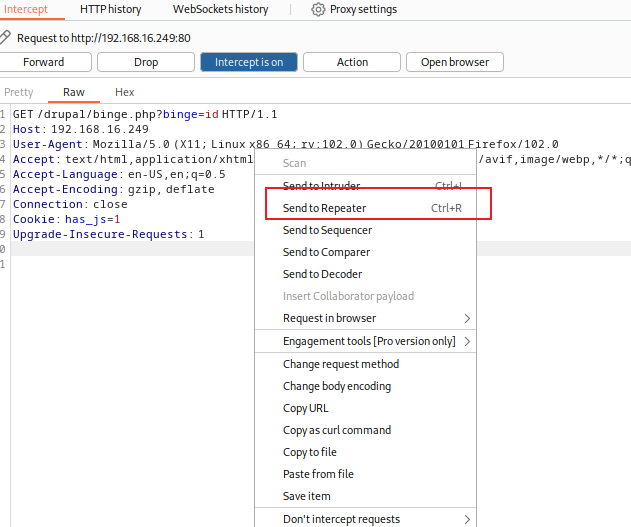This screenshot has height=527, width=631.
Task: Open the Action dropdown button
Action: click(x=352, y=62)
